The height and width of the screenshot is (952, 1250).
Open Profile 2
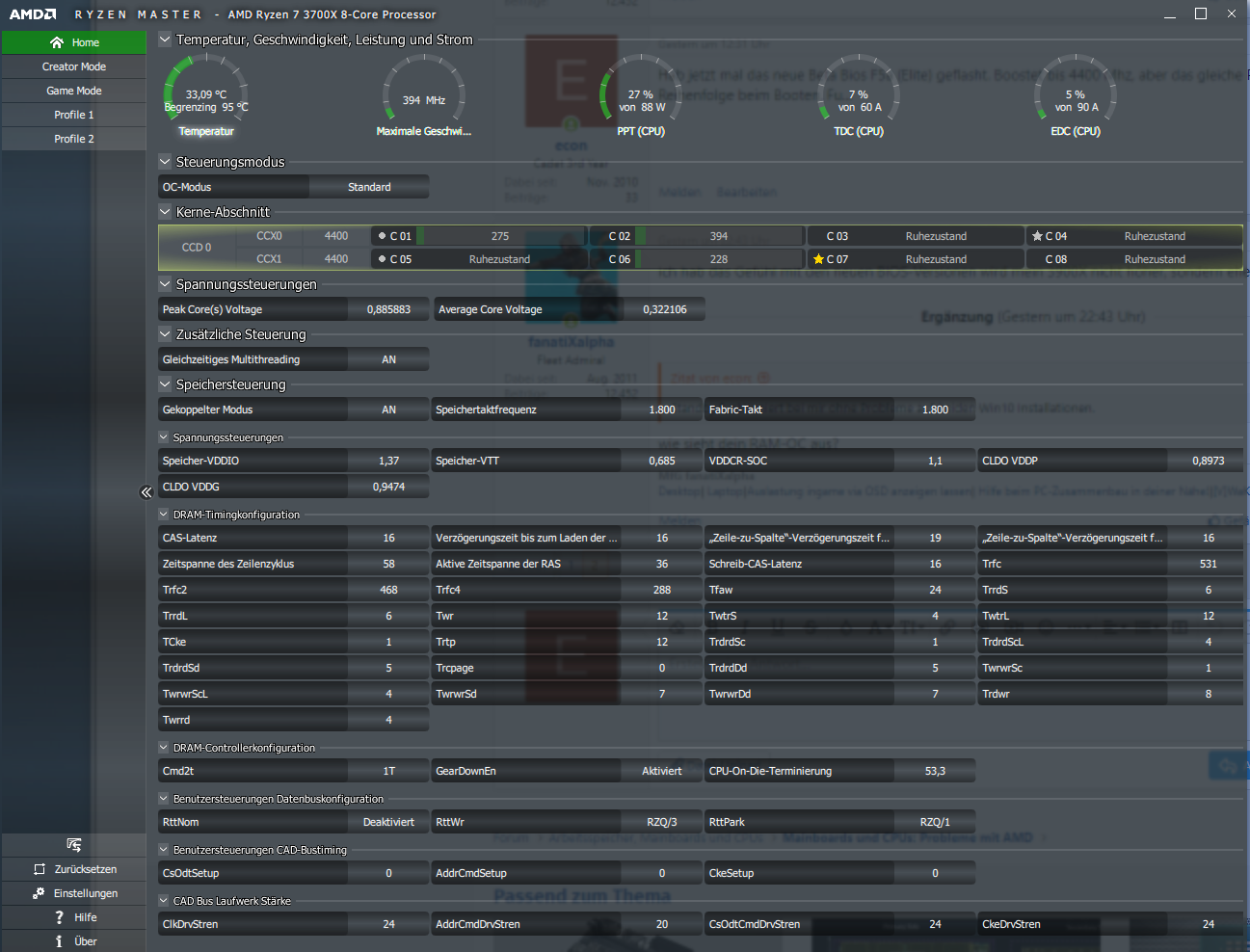[74, 139]
